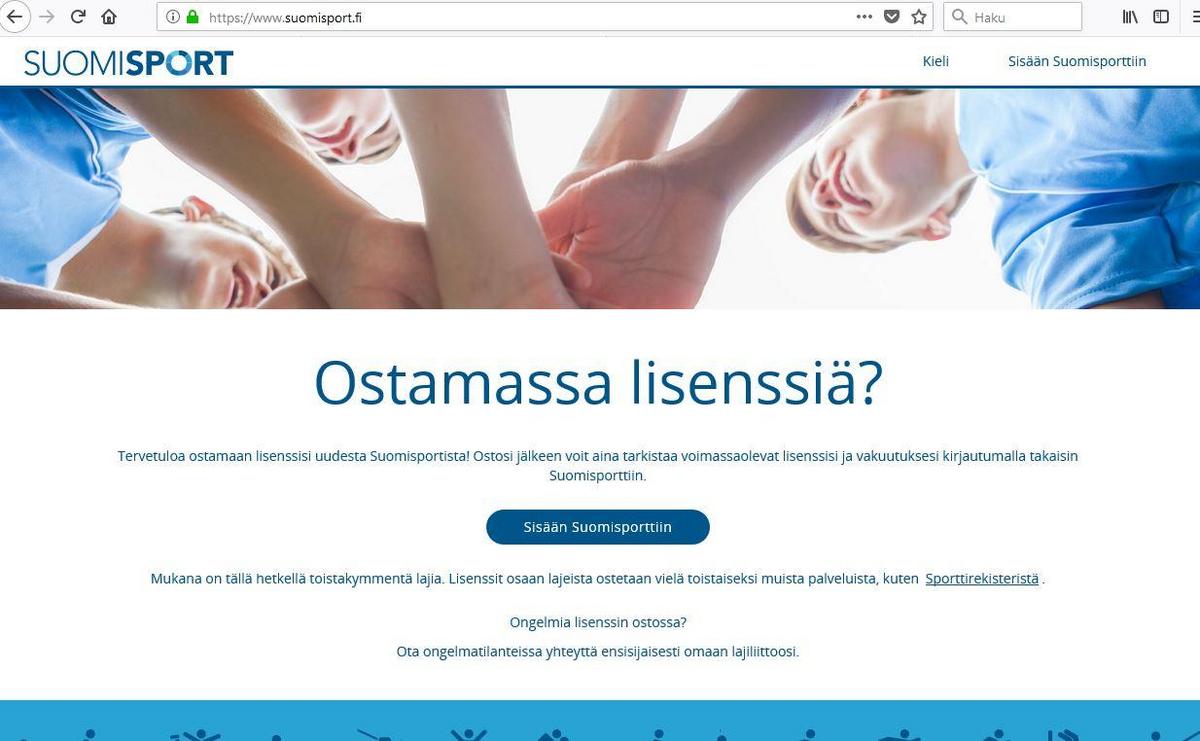
Task: Bookmark this page with star icon
Action: 919,17
